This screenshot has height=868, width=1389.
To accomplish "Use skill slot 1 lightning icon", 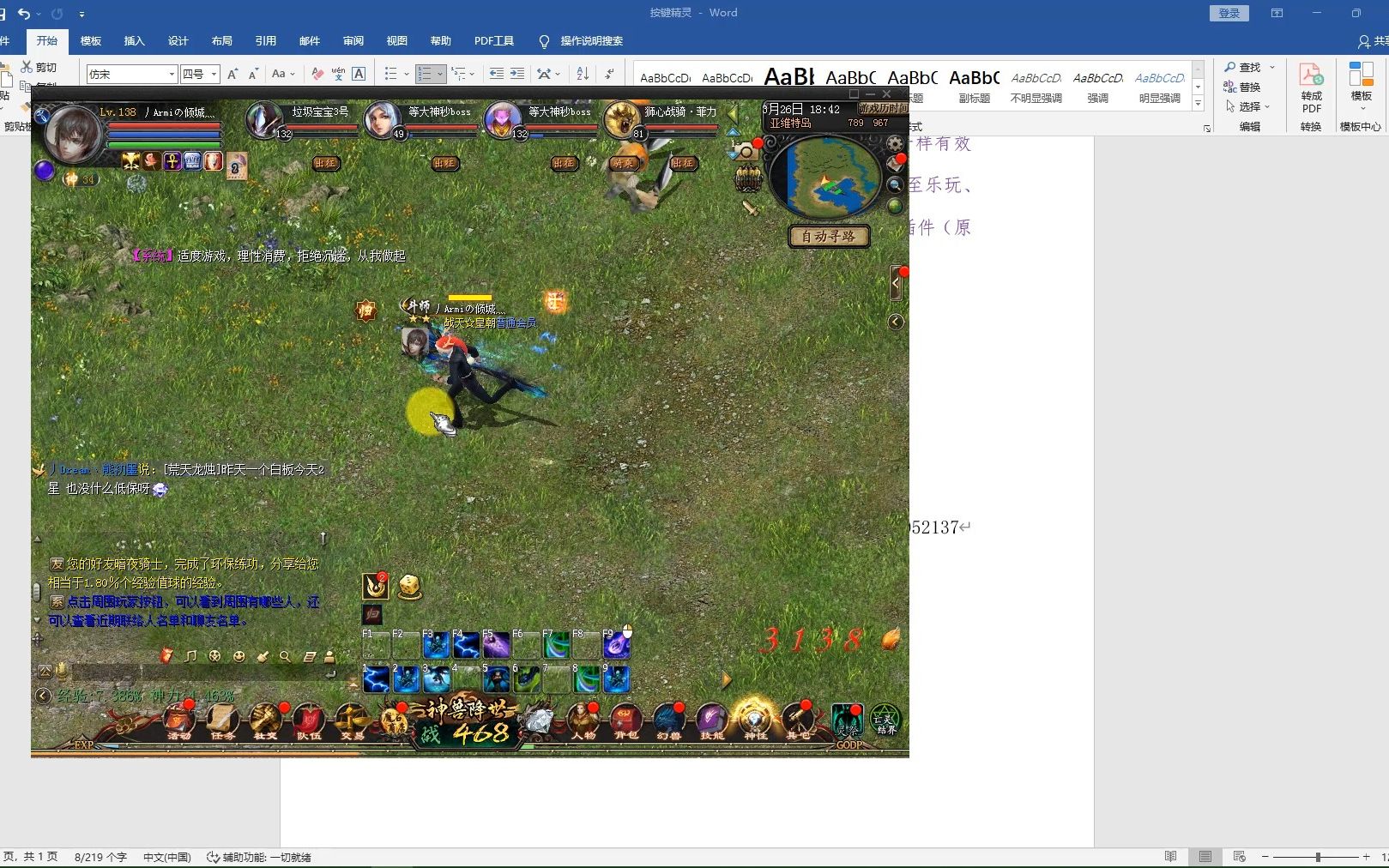I will pyautogui.click(x=376, y=679).
